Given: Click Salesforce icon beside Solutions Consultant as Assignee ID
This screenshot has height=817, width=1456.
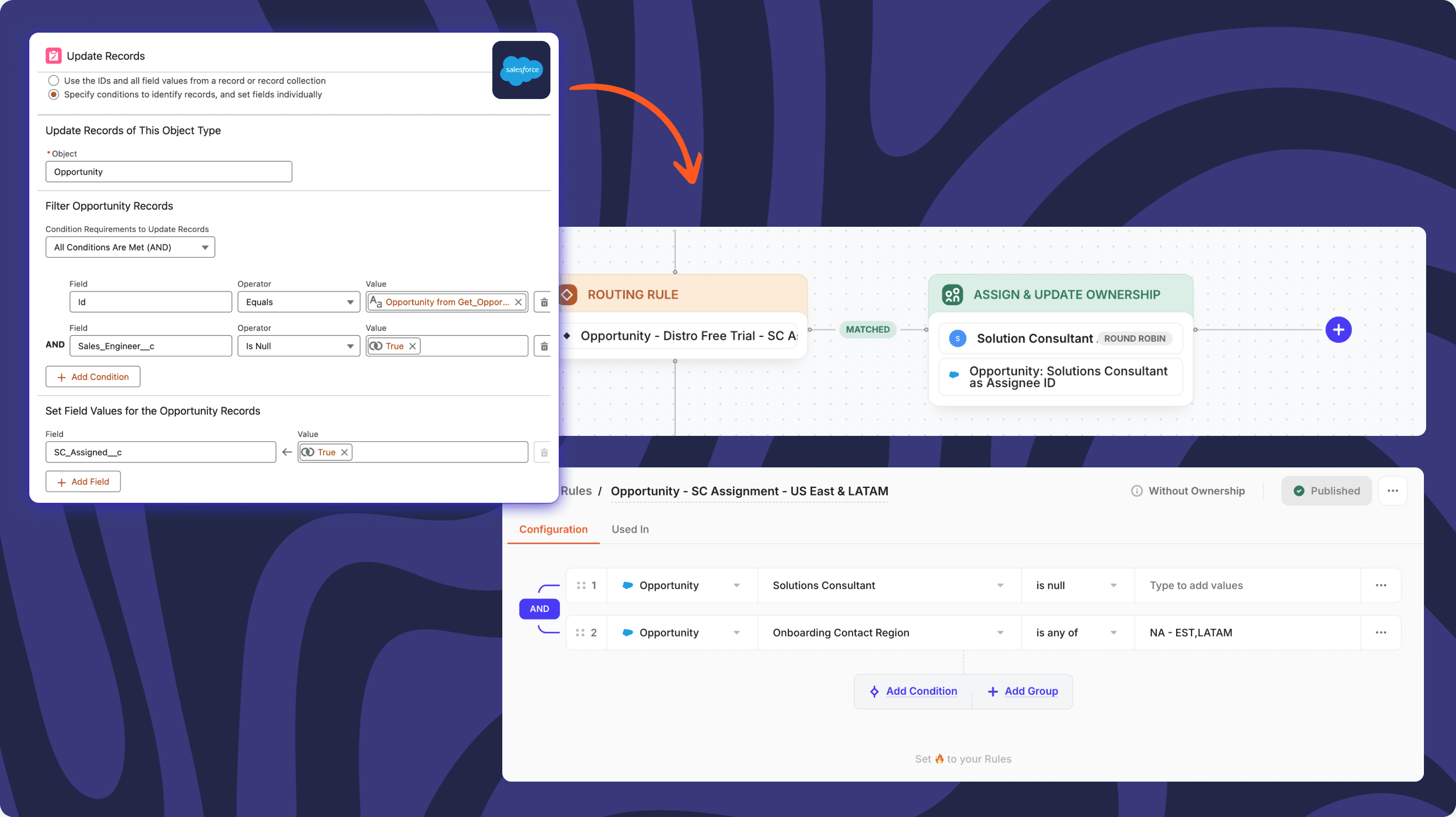Looking at the screenshot, I should [954, 374].
